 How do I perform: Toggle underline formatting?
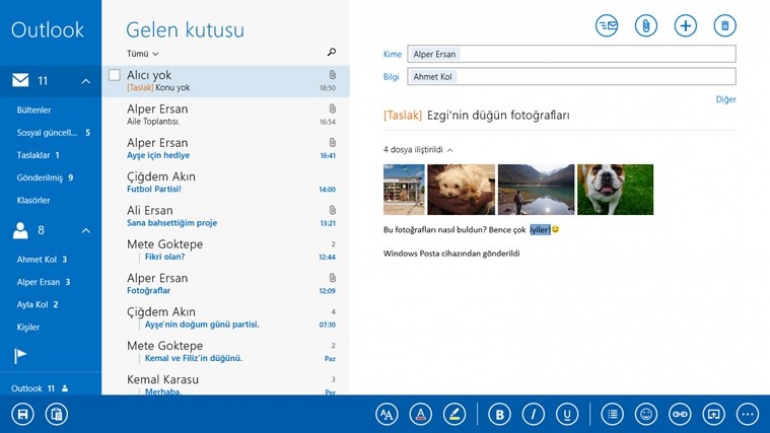point(567,414)
